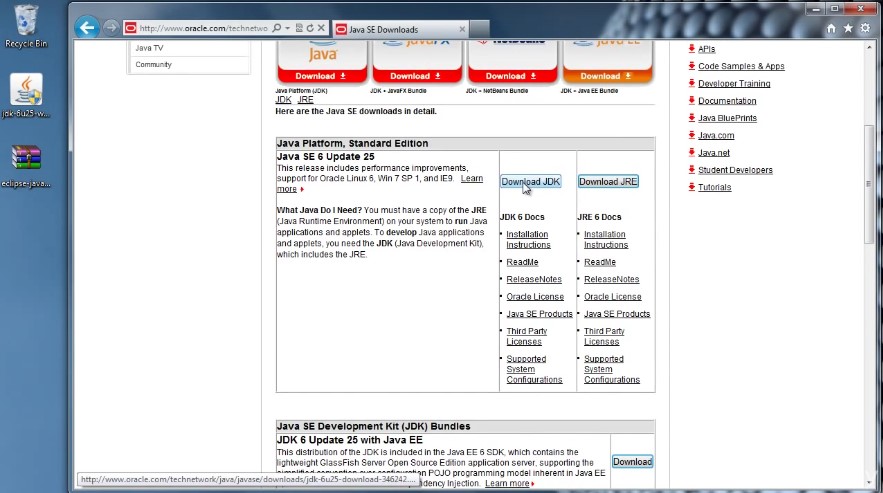
Task: Open JDK 6 Third Party Licenses link
Action: click(527, 336)
